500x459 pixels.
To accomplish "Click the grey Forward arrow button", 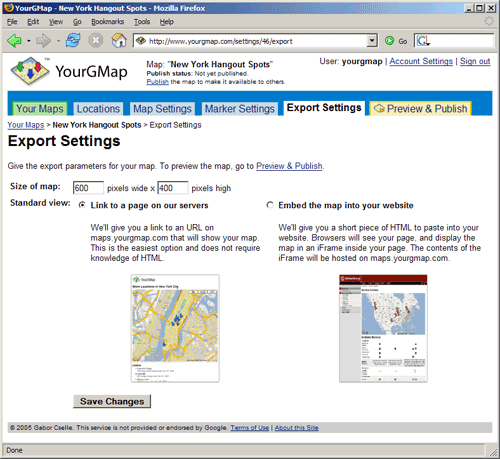I will coord(43,41).
